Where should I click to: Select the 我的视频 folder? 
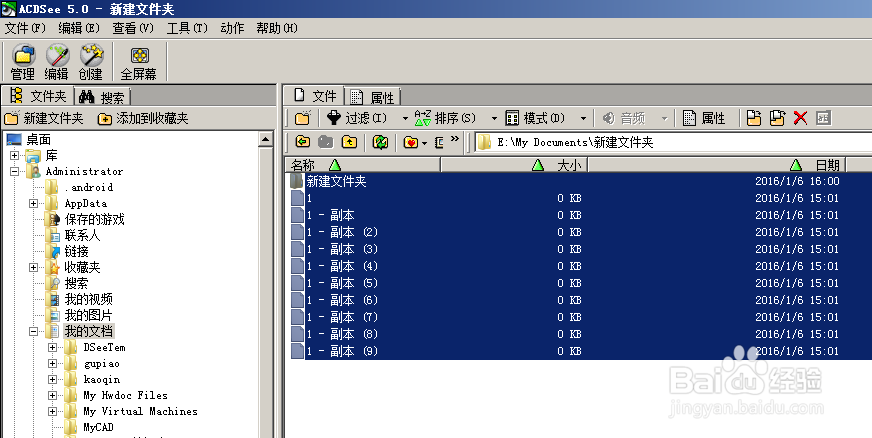(88, 299)
